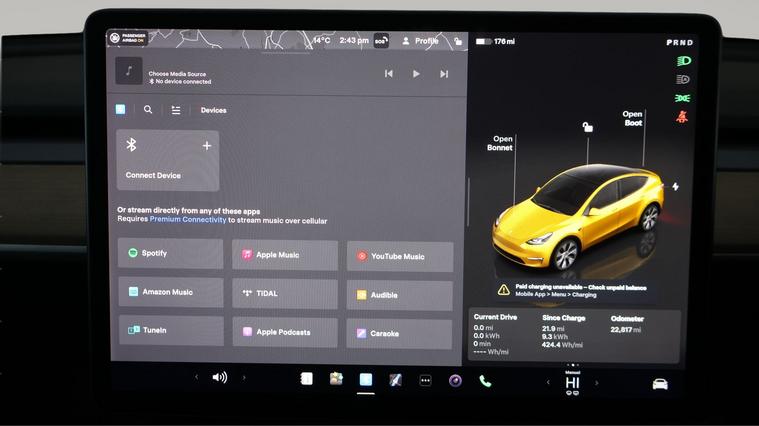Skip to the next track
The width and height of the screenshot is (759, 426).
444,73
